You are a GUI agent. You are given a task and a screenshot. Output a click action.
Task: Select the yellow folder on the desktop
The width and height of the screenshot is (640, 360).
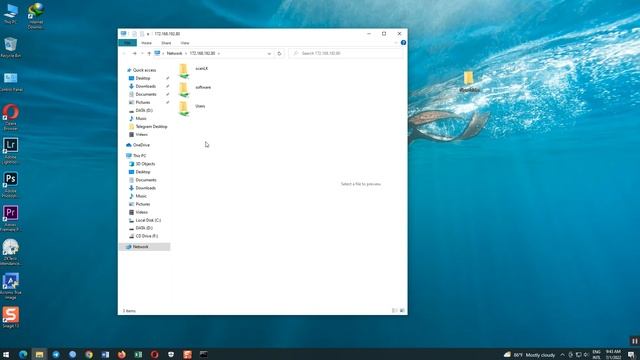(x=469, y=82)
